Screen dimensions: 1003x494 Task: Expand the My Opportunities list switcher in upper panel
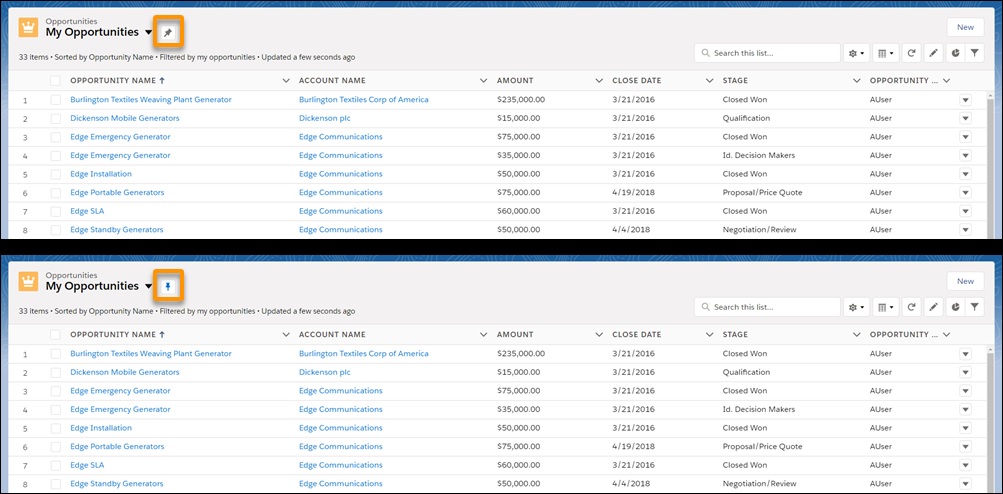(x=149, y=33)
